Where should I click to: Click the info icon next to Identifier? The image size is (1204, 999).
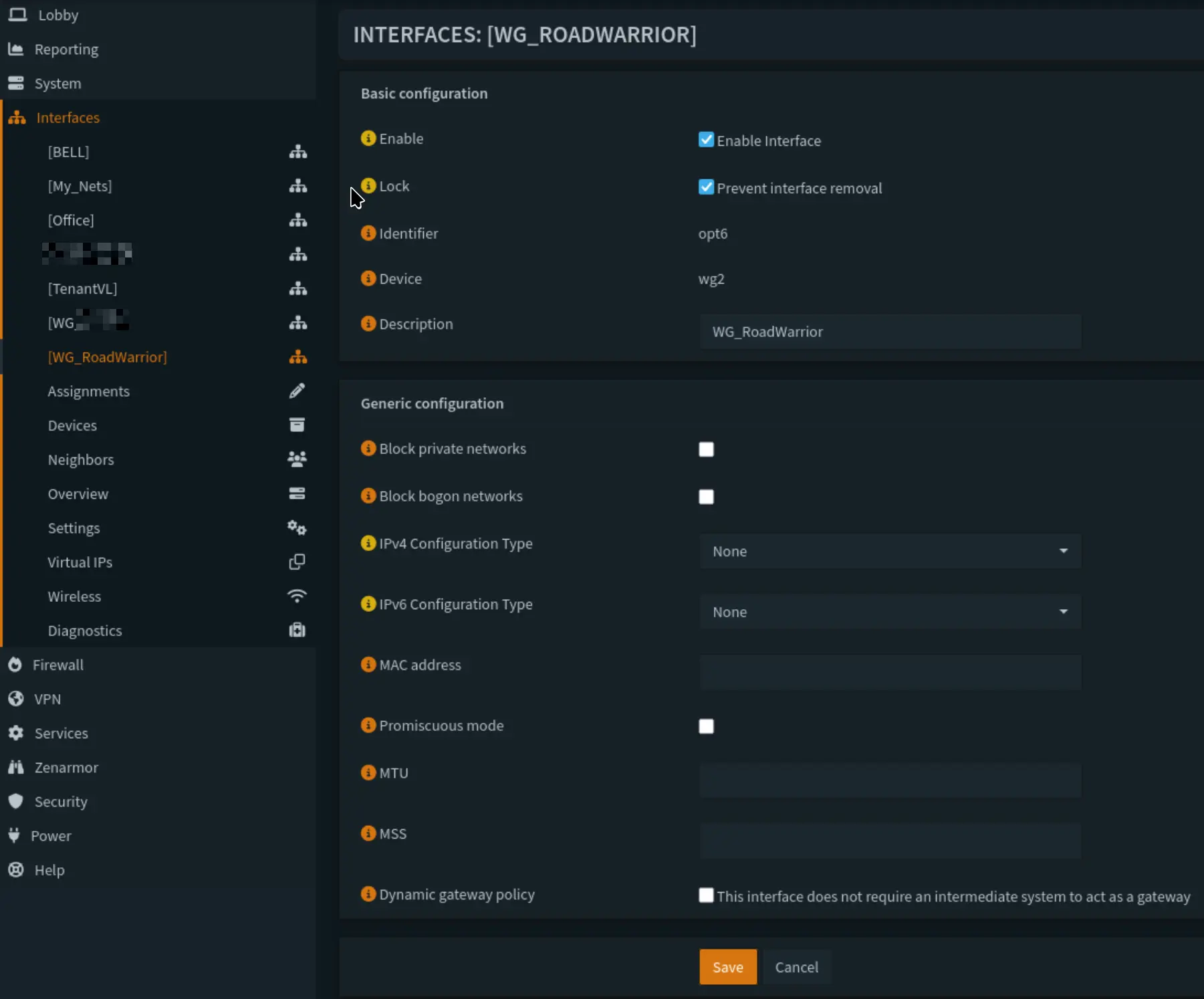pos(368,233)
